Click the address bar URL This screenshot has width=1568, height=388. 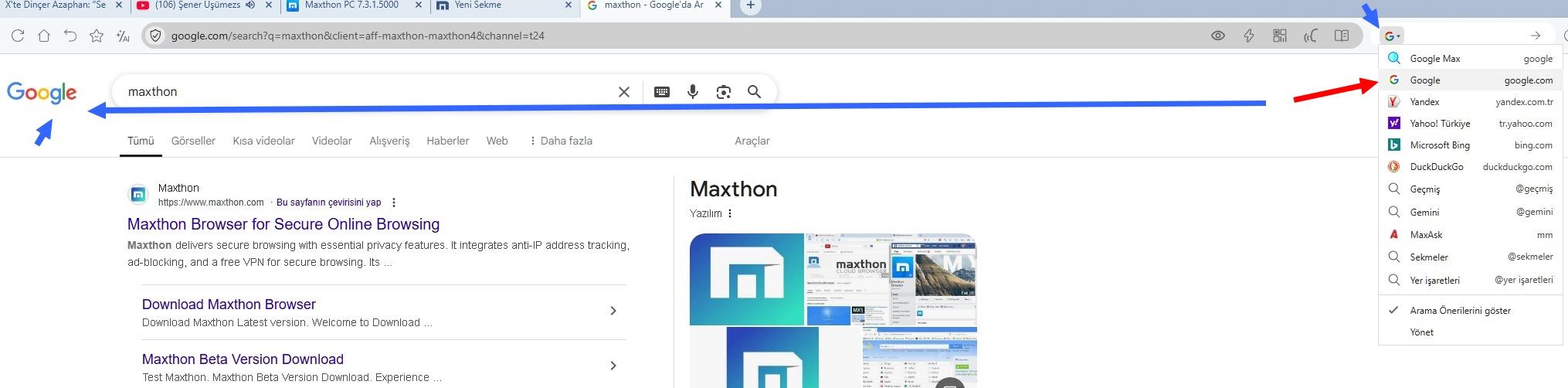click(x=358, y=36)
